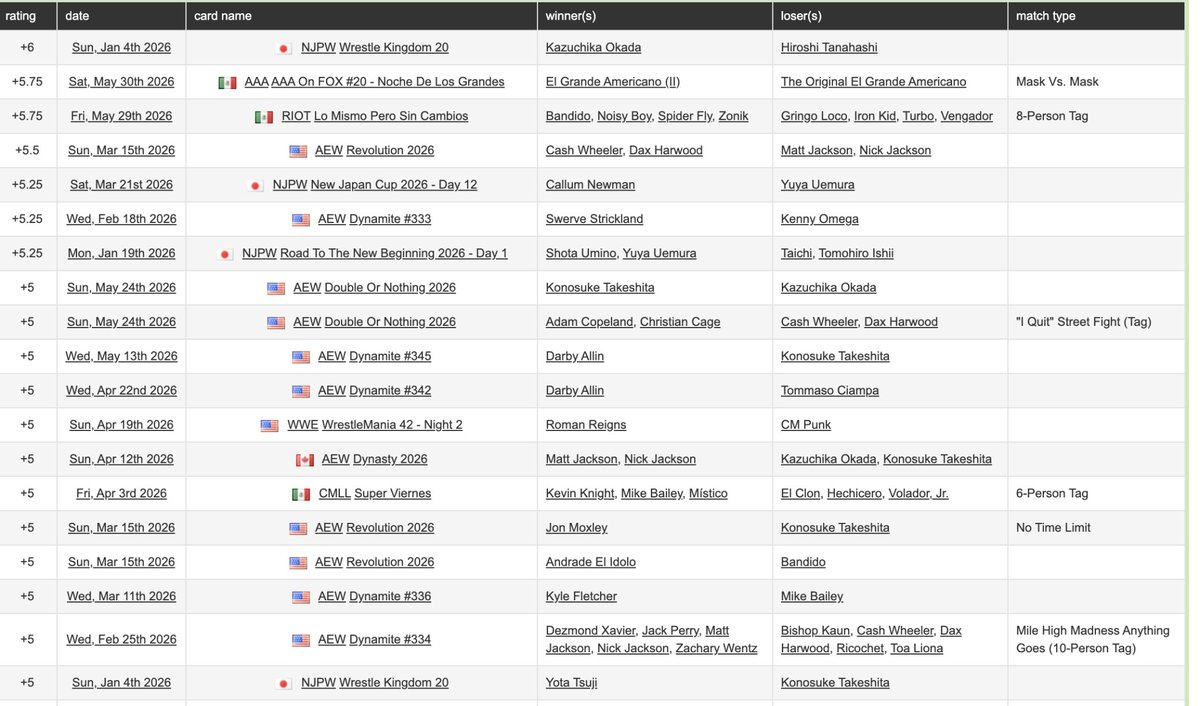Open Místico wrestler link
The image size is (1200, 706).
pyautogui.click(x=708, y=494)
